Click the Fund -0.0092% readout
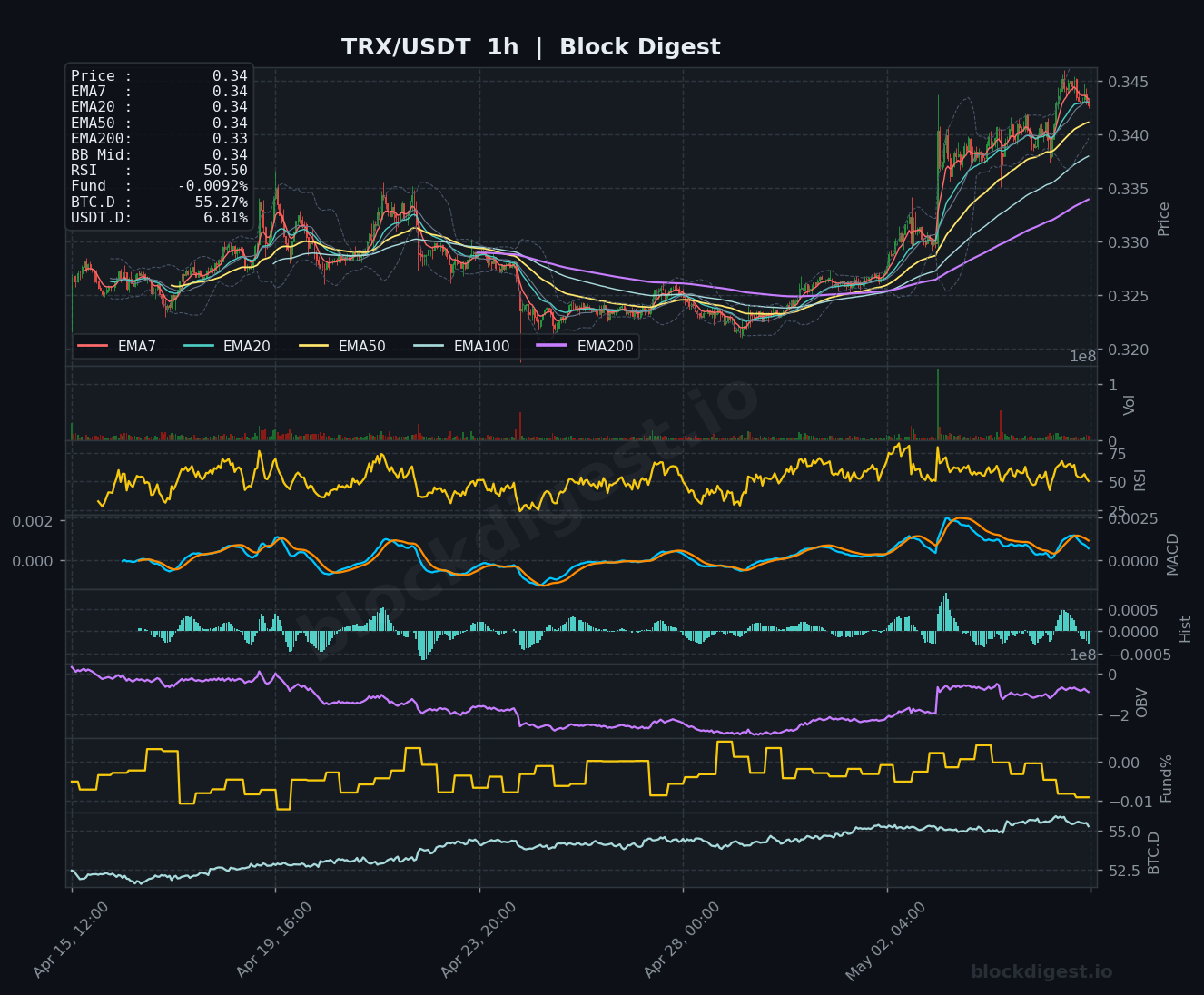This screenshot has width=1204, height=995. click(159, 186)
